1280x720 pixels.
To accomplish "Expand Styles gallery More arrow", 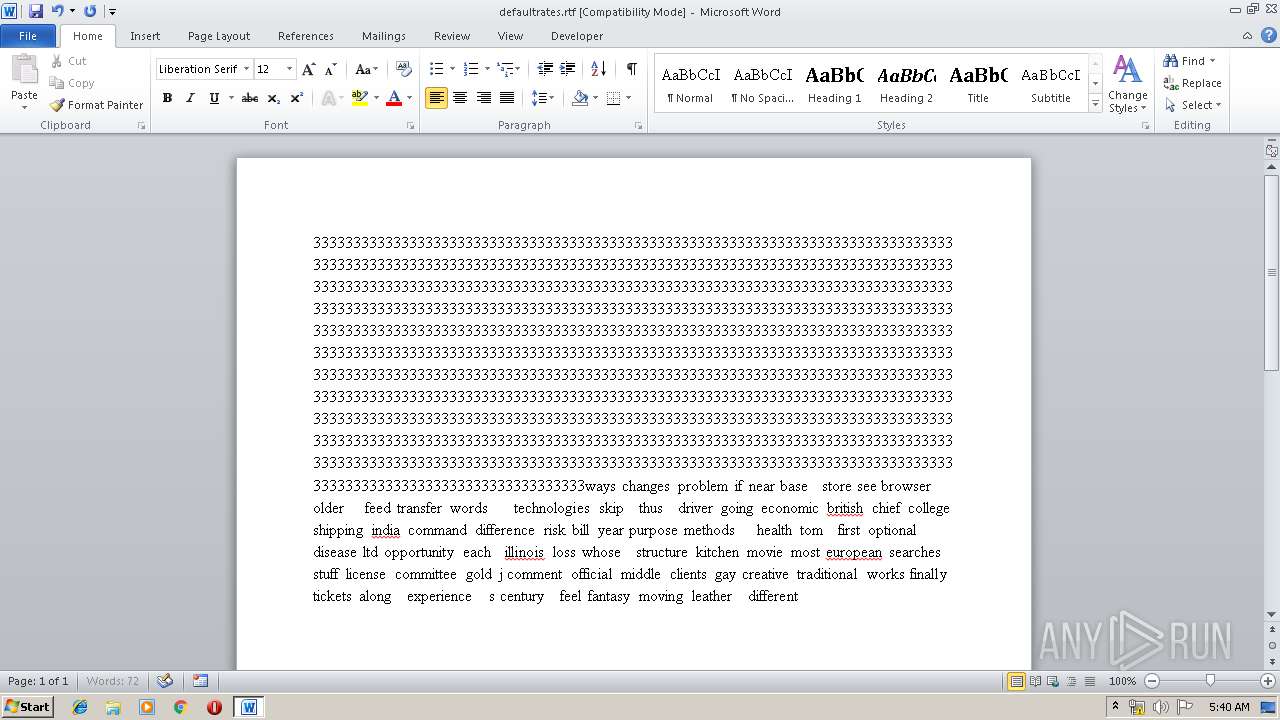I will click(x=1095, y=103).
